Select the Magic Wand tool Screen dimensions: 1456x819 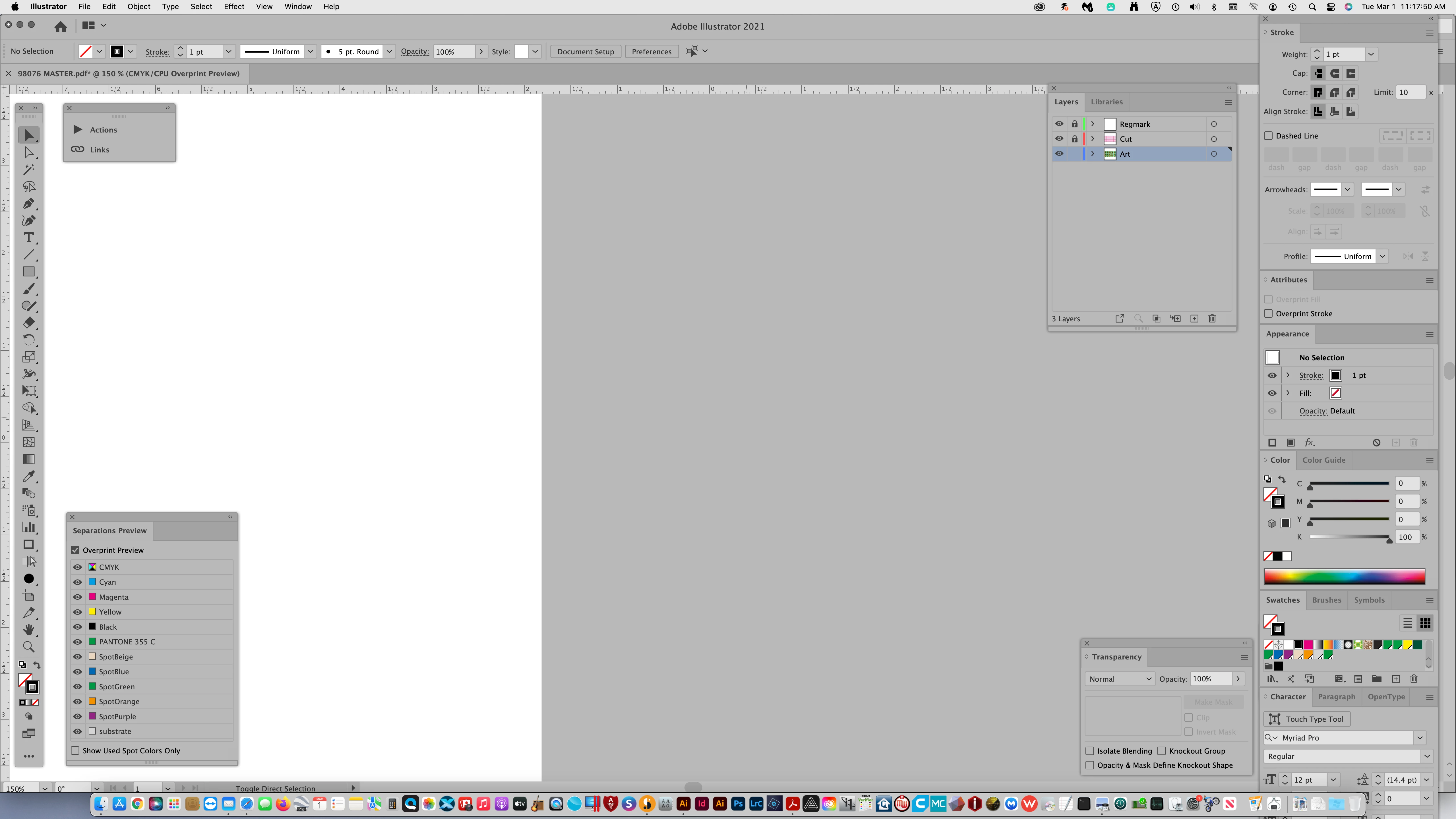29,169
